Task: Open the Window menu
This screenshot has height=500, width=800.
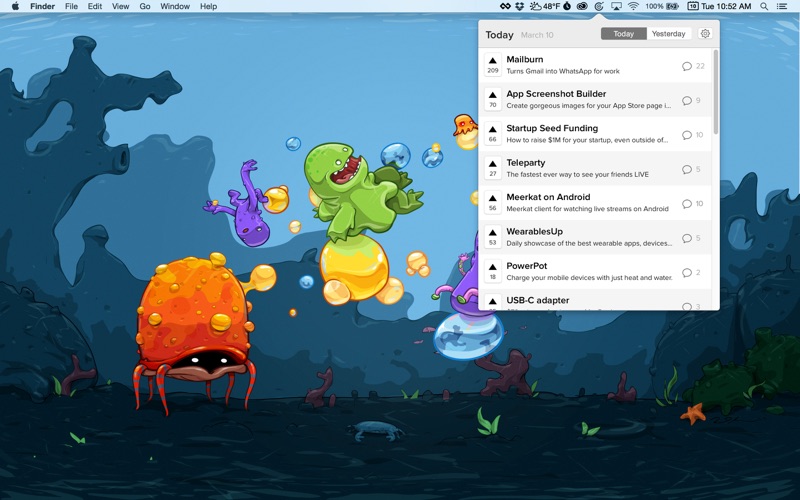Action: (x=175, y=6)
